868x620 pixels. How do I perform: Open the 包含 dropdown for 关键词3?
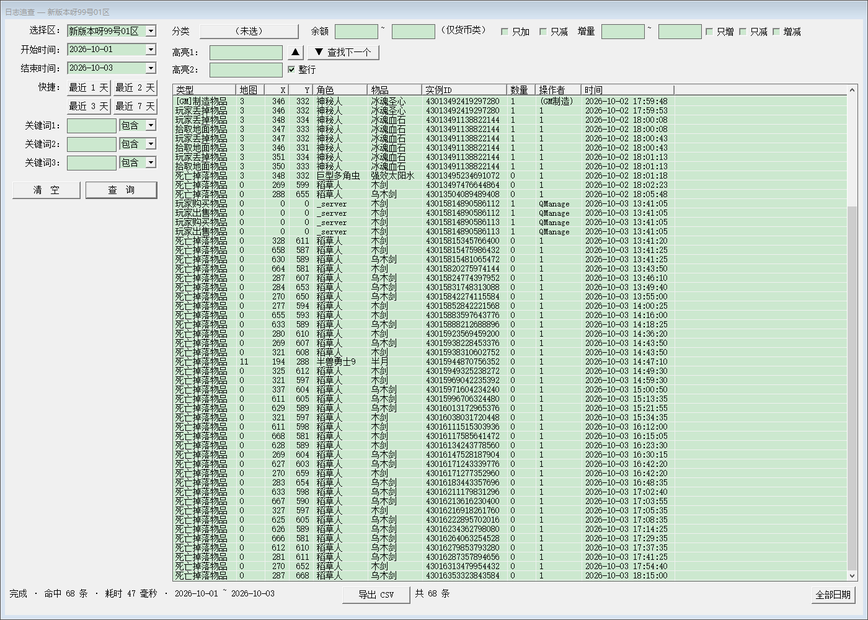[151, 163]
